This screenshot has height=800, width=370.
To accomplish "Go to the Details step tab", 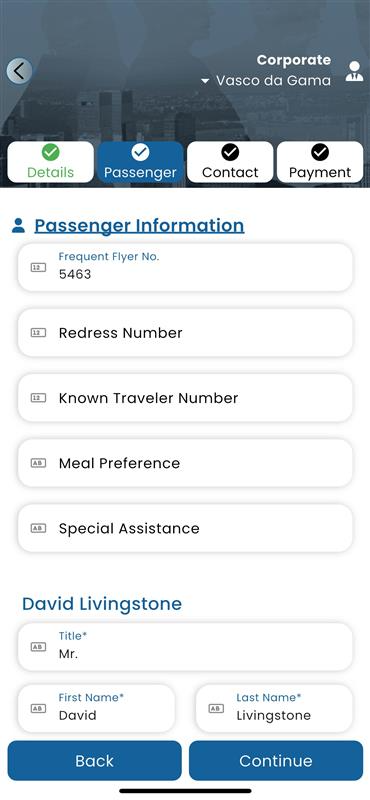I will coord(51,162).
